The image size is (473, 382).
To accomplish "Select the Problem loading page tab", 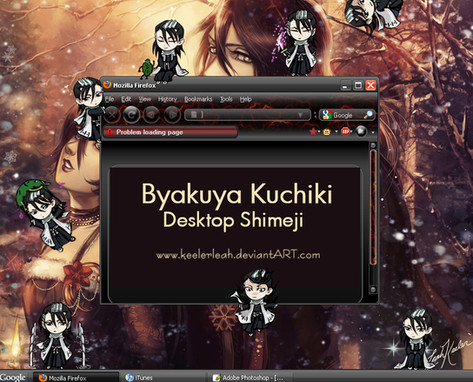I will pyautogui.click(x=170, y=132).
